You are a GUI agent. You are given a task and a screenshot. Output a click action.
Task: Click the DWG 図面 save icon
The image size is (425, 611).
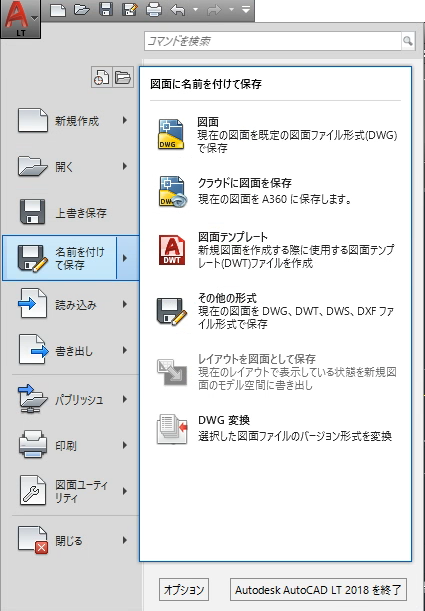click(171, 134)
